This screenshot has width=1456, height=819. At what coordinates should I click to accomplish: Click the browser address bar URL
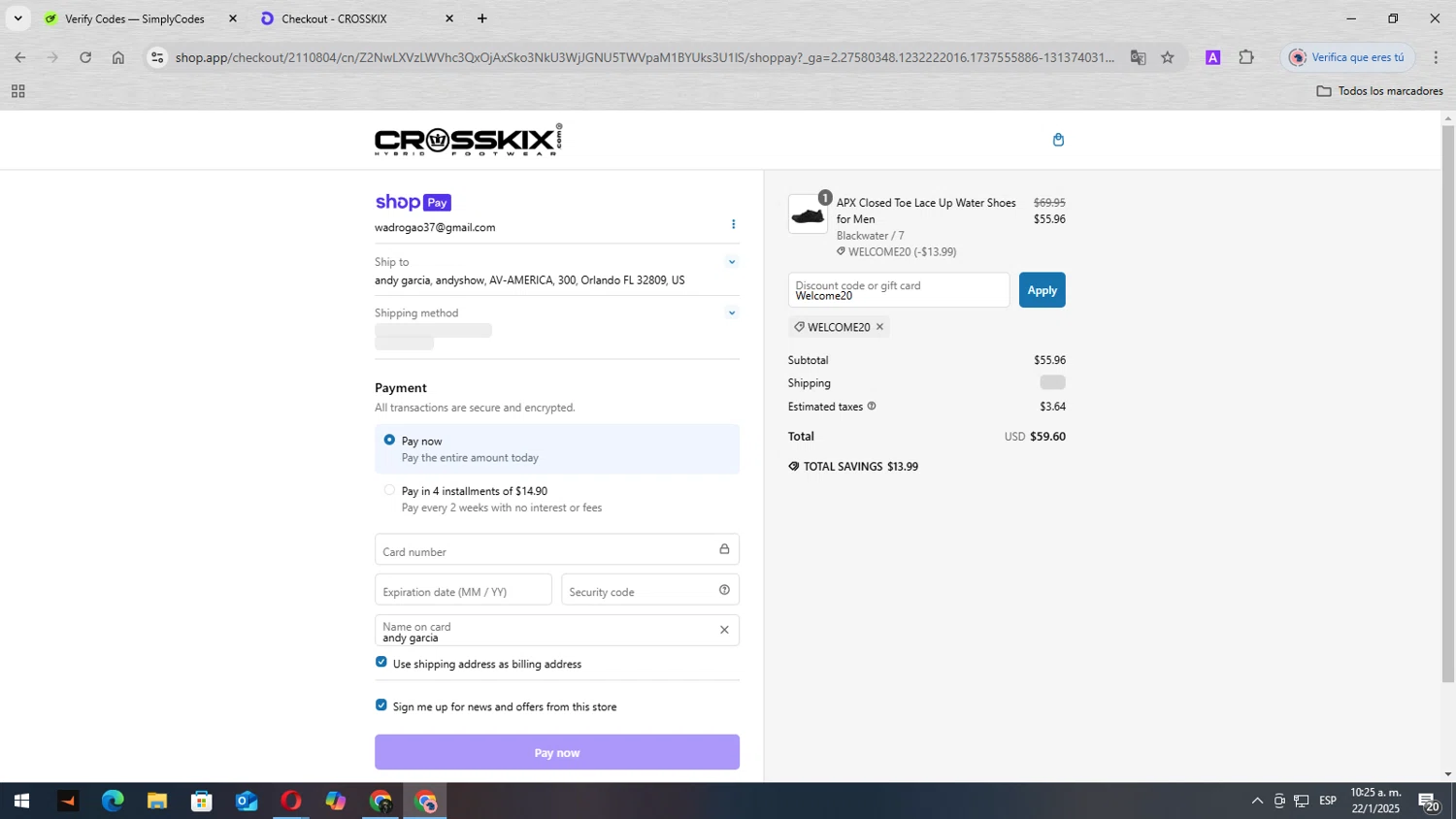point(645,57)
